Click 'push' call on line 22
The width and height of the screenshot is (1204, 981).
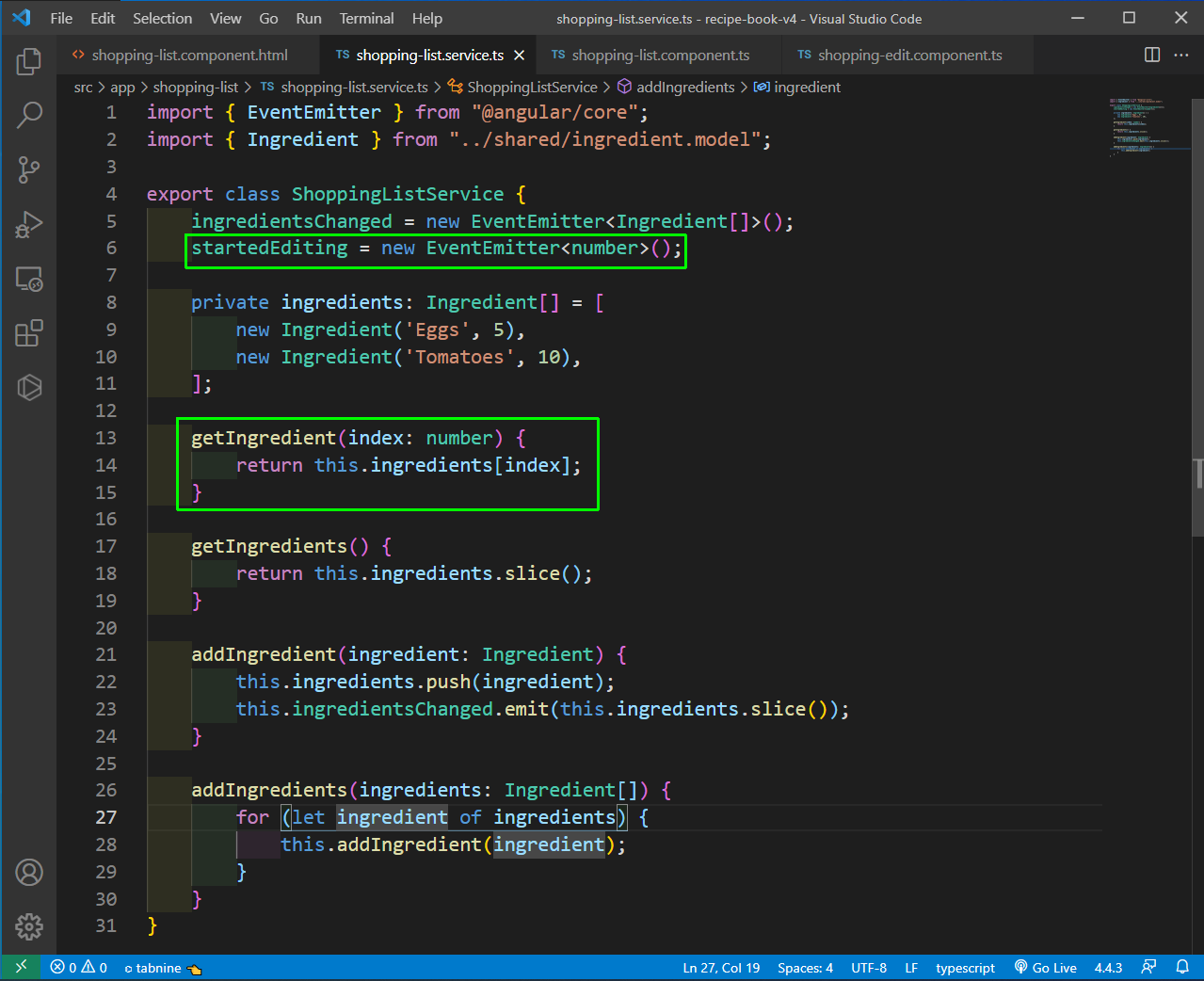[x=448, y=682]
